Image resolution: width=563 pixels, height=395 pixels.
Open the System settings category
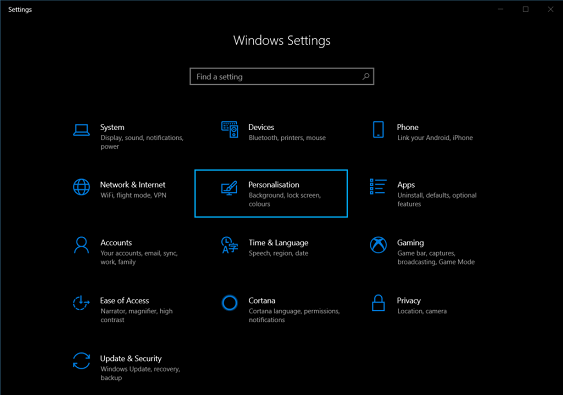point(112,127)
